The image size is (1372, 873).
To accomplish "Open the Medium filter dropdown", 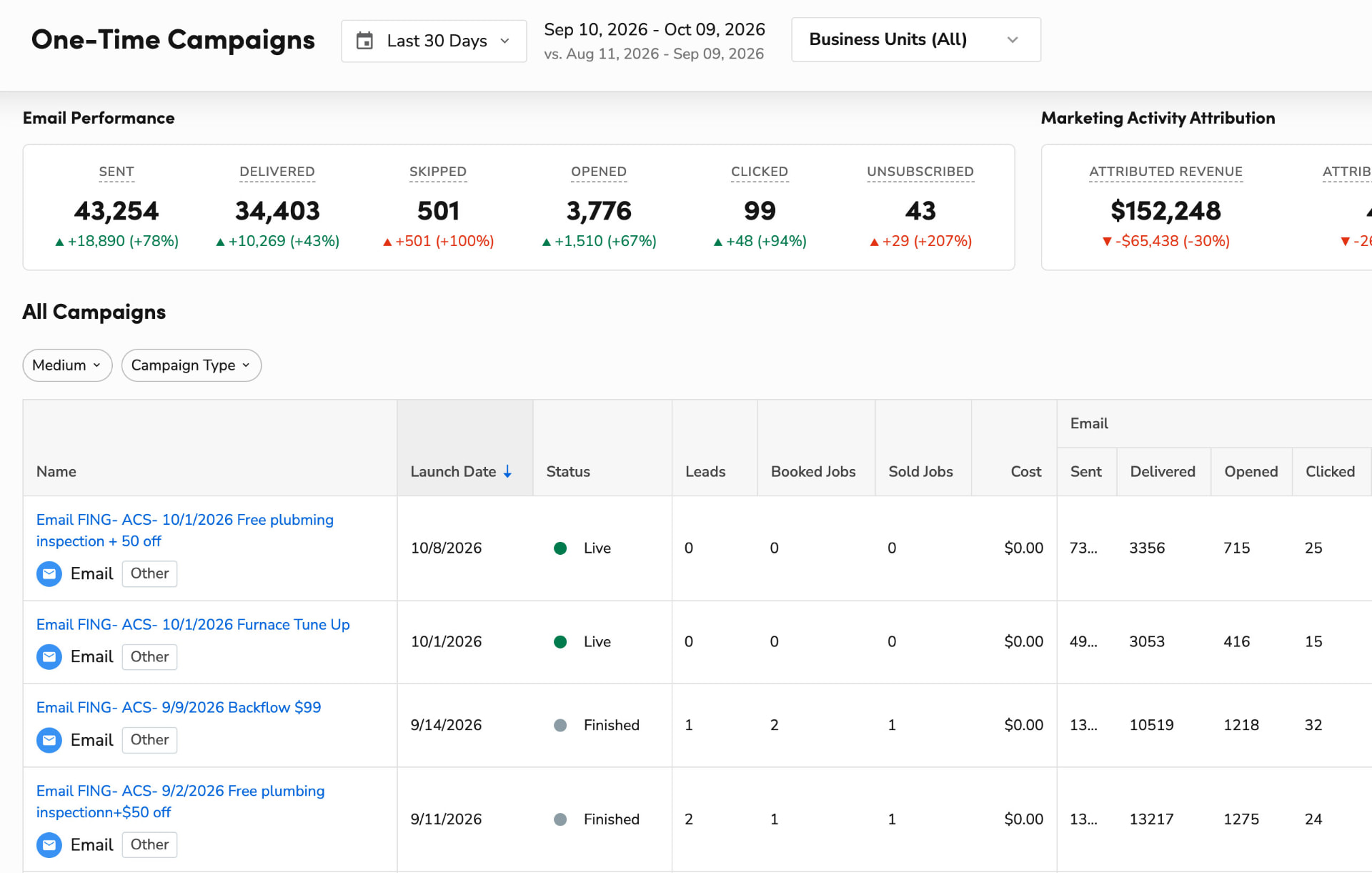I will [67, 365].
